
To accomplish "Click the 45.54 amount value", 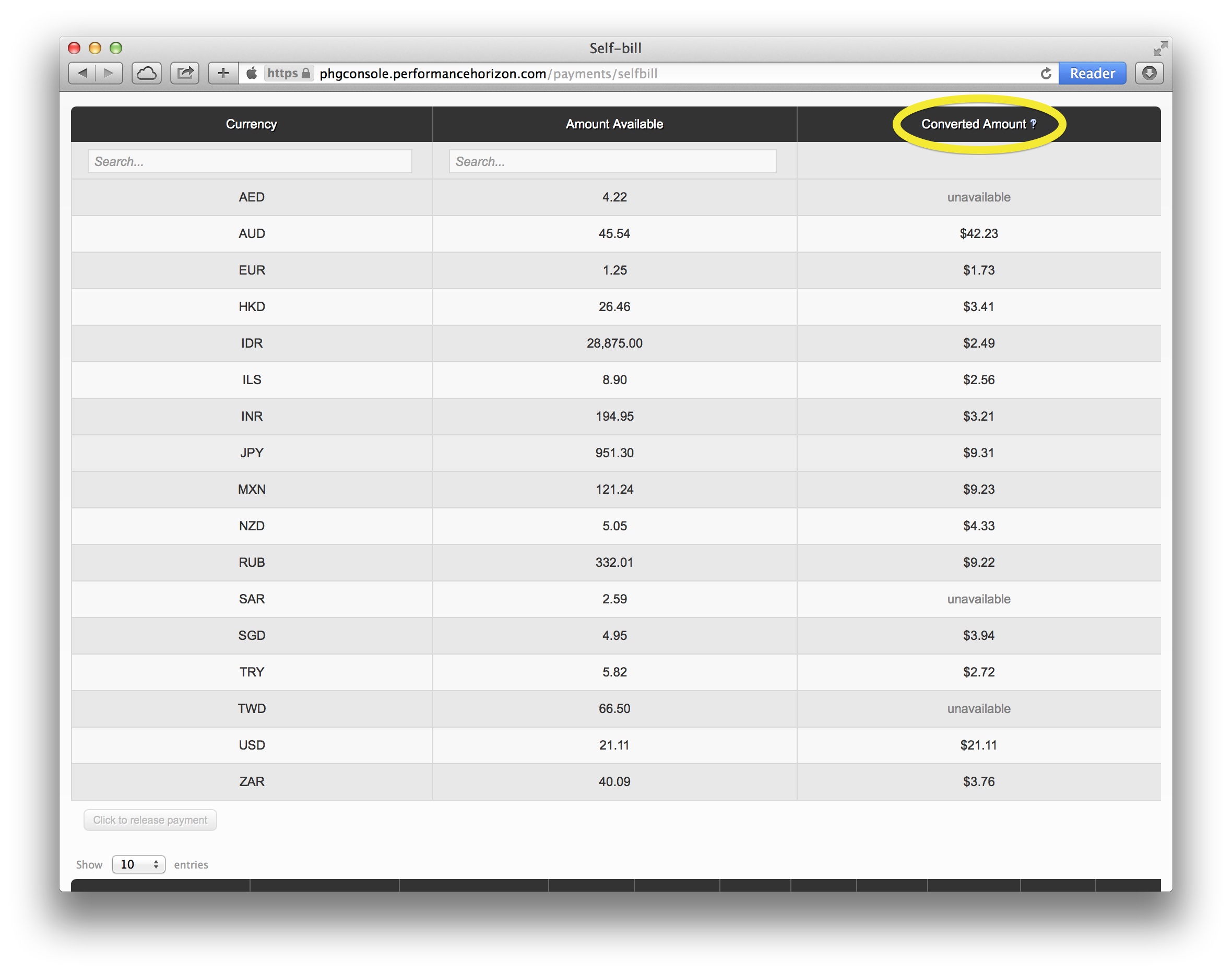I will coord(614,234).
